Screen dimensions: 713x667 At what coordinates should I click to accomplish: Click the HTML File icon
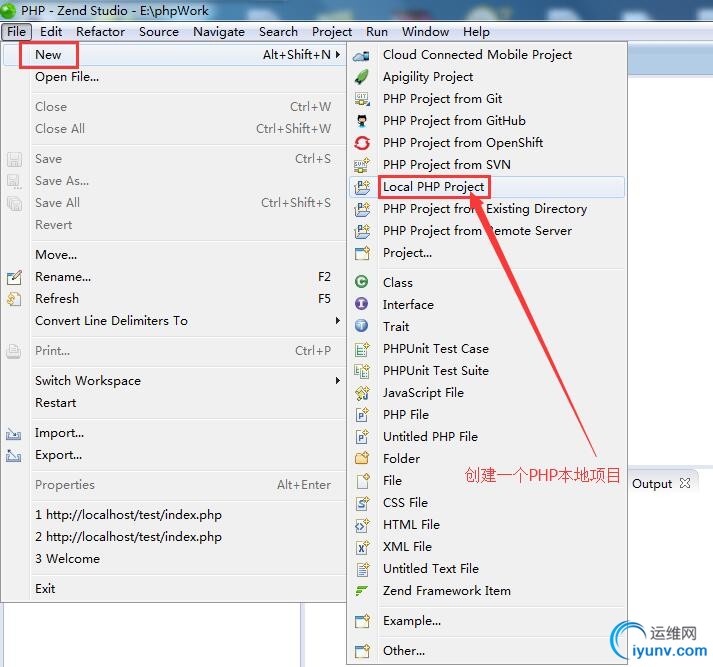coord(362,525)
